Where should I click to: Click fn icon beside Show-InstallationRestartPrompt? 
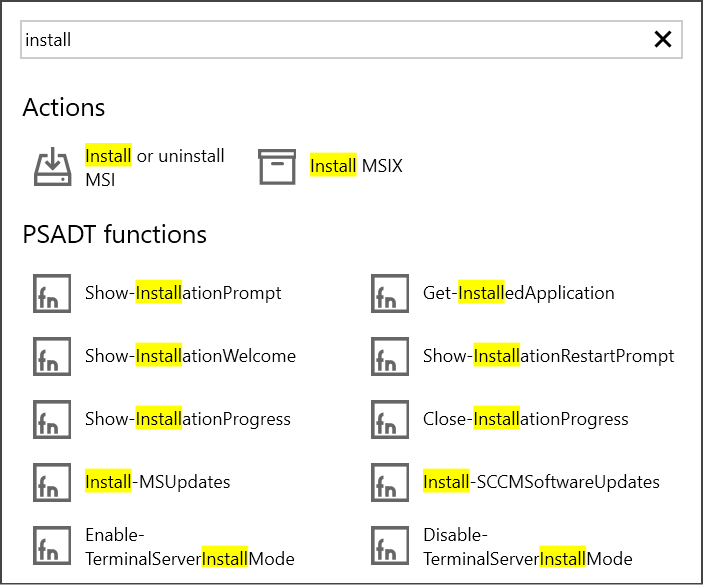pyautogui.click(x=390, y=356)
